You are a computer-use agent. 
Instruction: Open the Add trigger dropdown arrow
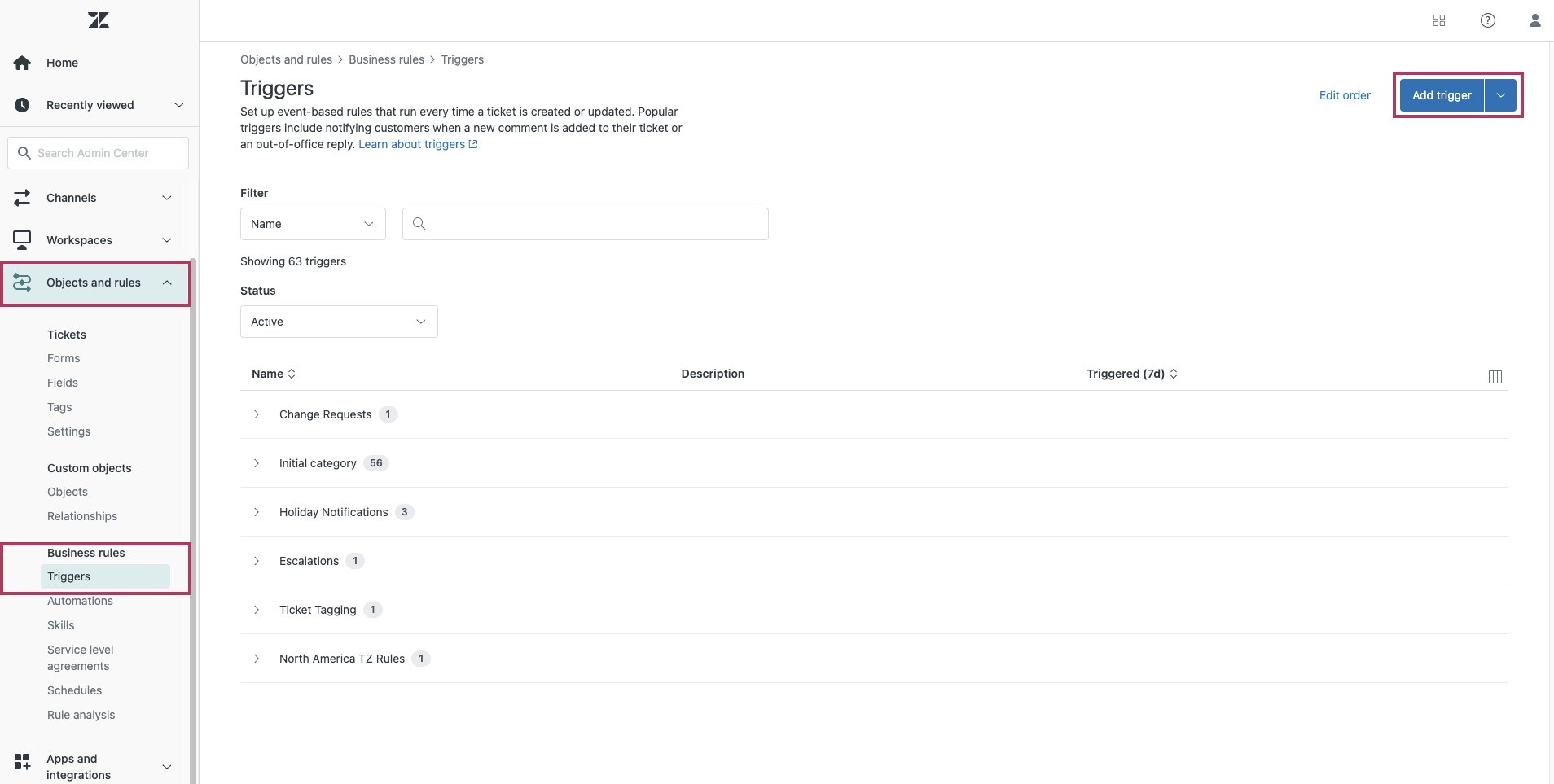[x=1500, y=95]
